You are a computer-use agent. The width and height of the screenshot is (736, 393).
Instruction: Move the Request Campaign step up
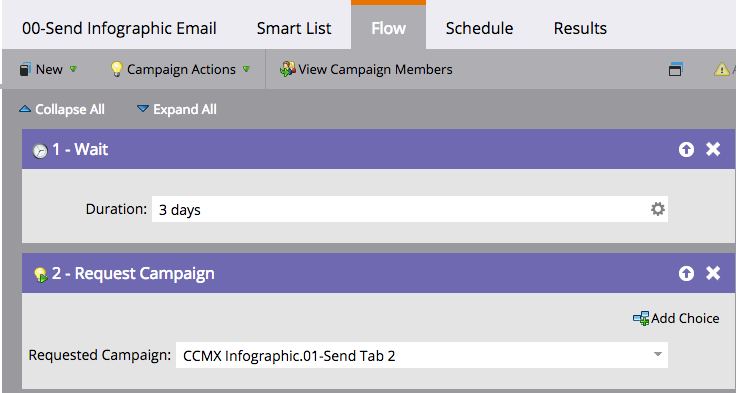pyautogui.click(x=686, y=273)
